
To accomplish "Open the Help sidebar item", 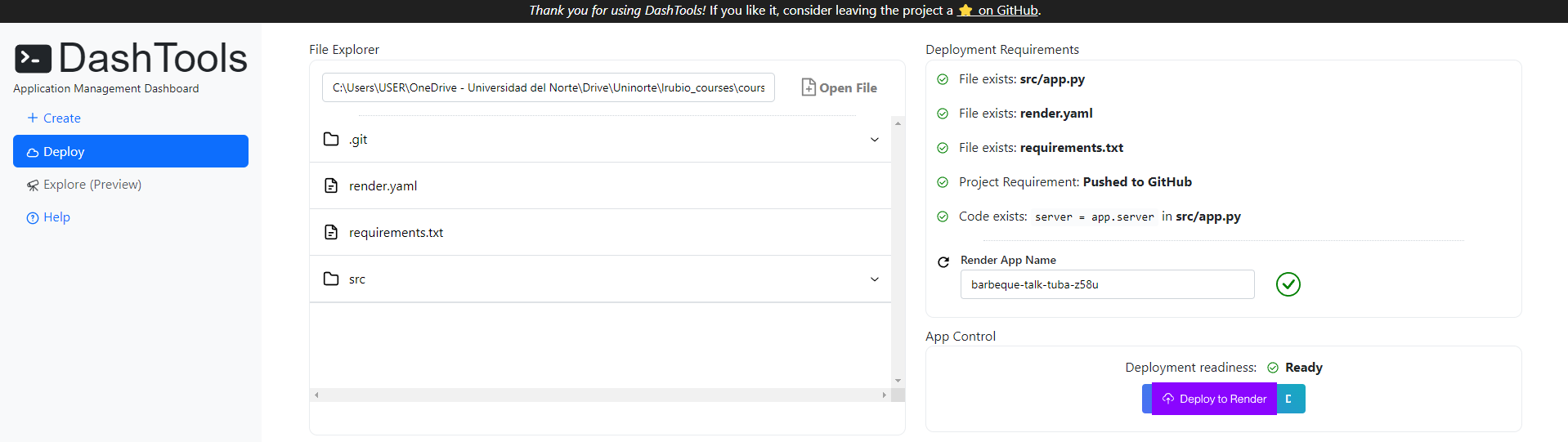I will point(48,217).
